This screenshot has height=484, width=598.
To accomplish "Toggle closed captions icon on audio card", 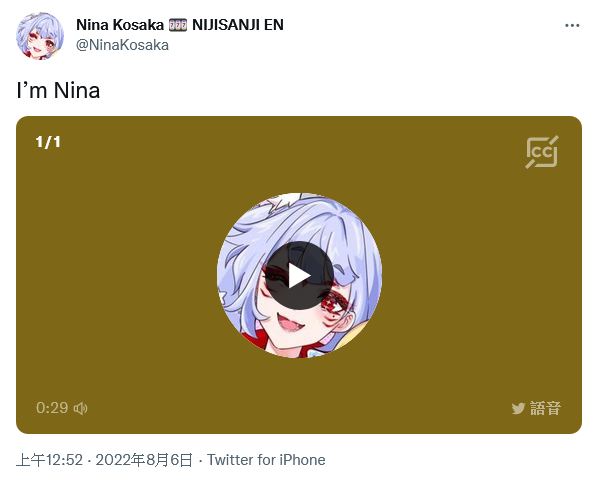I will pyautogui.click(x=542, y=152).
